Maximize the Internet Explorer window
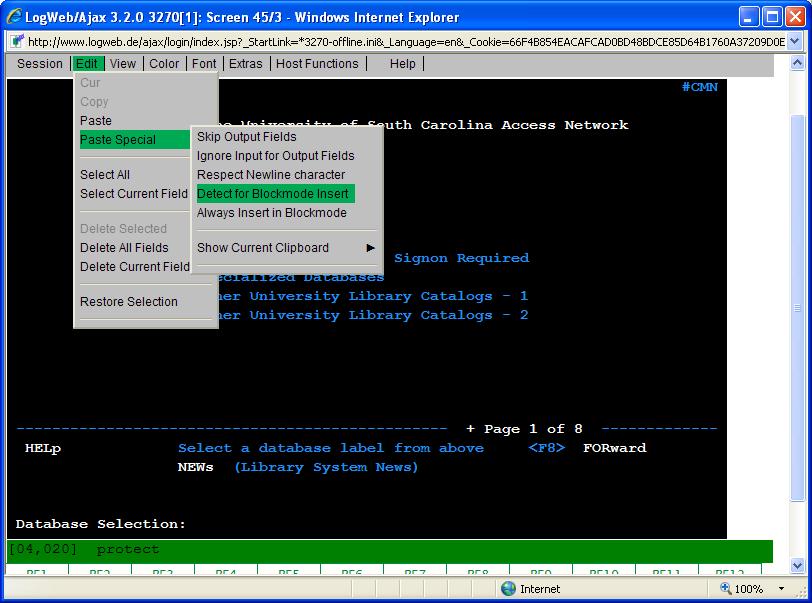 772,17
